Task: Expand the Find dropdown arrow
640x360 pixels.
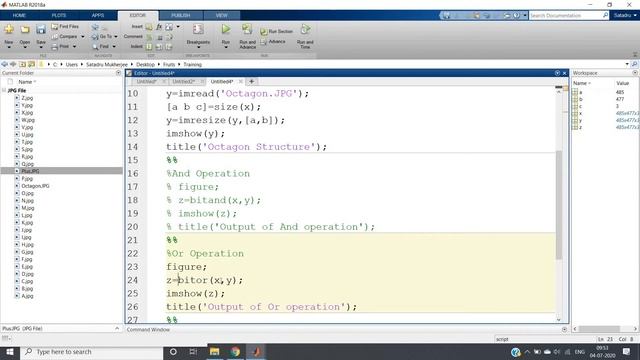Action: coord(114,47)
